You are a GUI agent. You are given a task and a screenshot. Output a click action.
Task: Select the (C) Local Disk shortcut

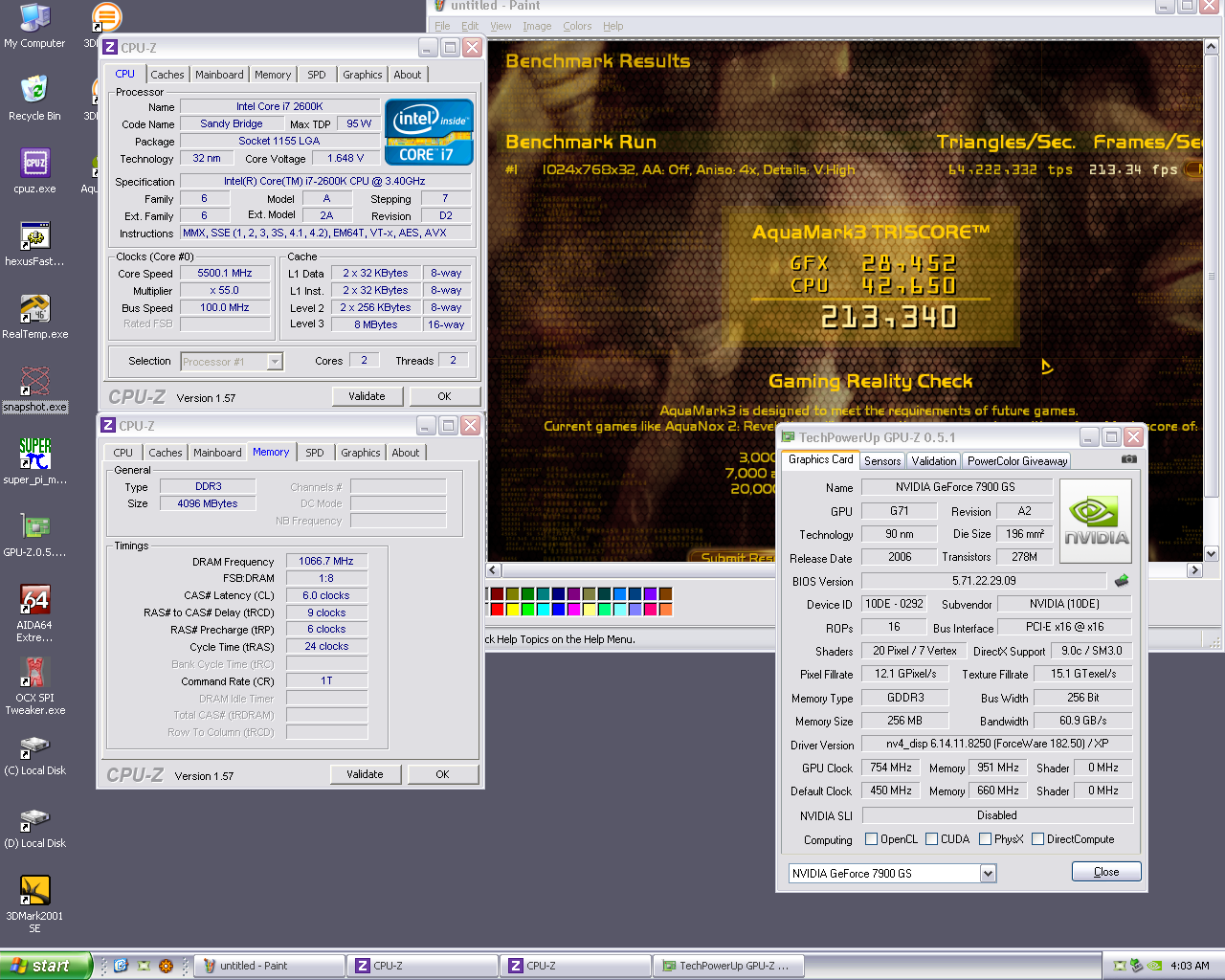click(34, 755)
